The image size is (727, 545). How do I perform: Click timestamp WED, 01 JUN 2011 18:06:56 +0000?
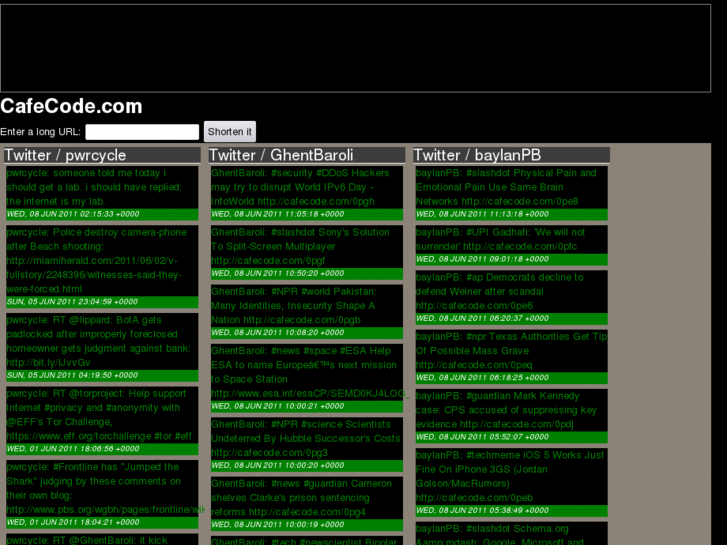coord(73,449)
